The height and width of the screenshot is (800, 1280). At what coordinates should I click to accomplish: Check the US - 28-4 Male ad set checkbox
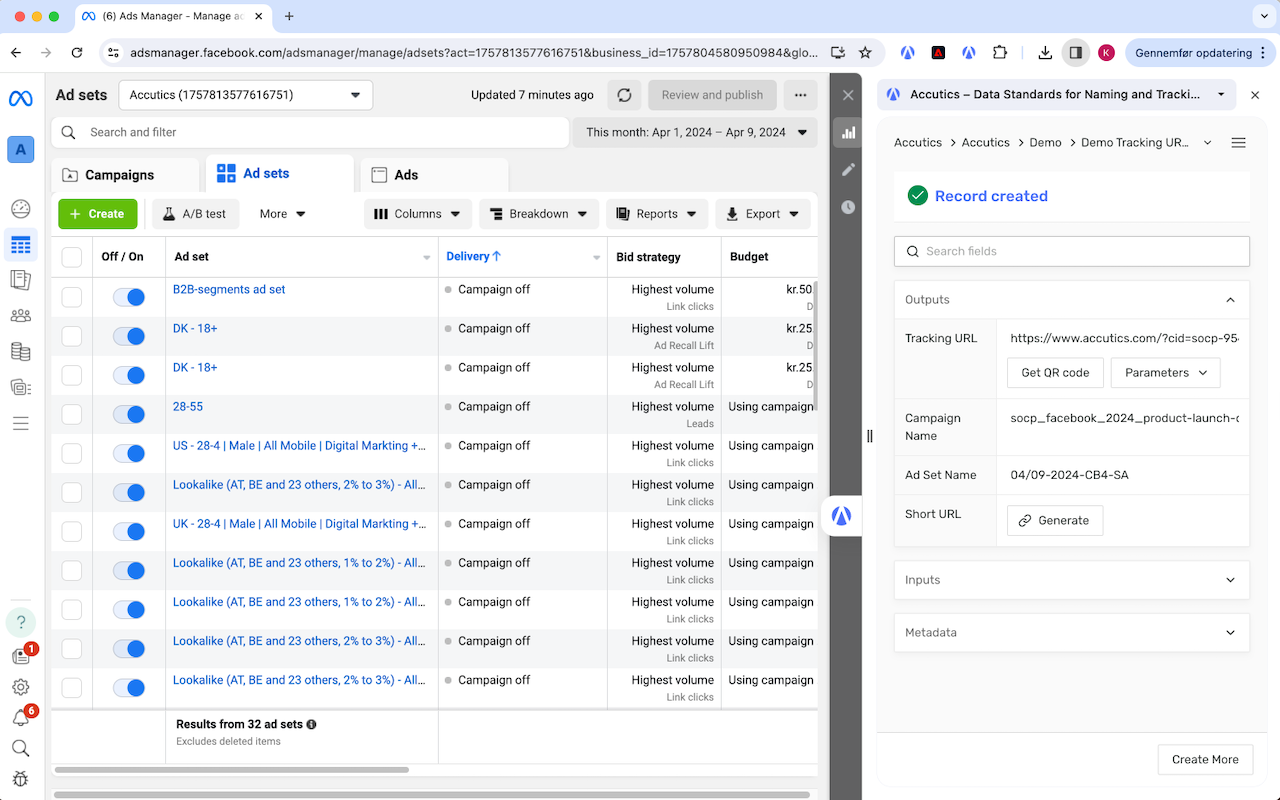[x=72, y=453]
